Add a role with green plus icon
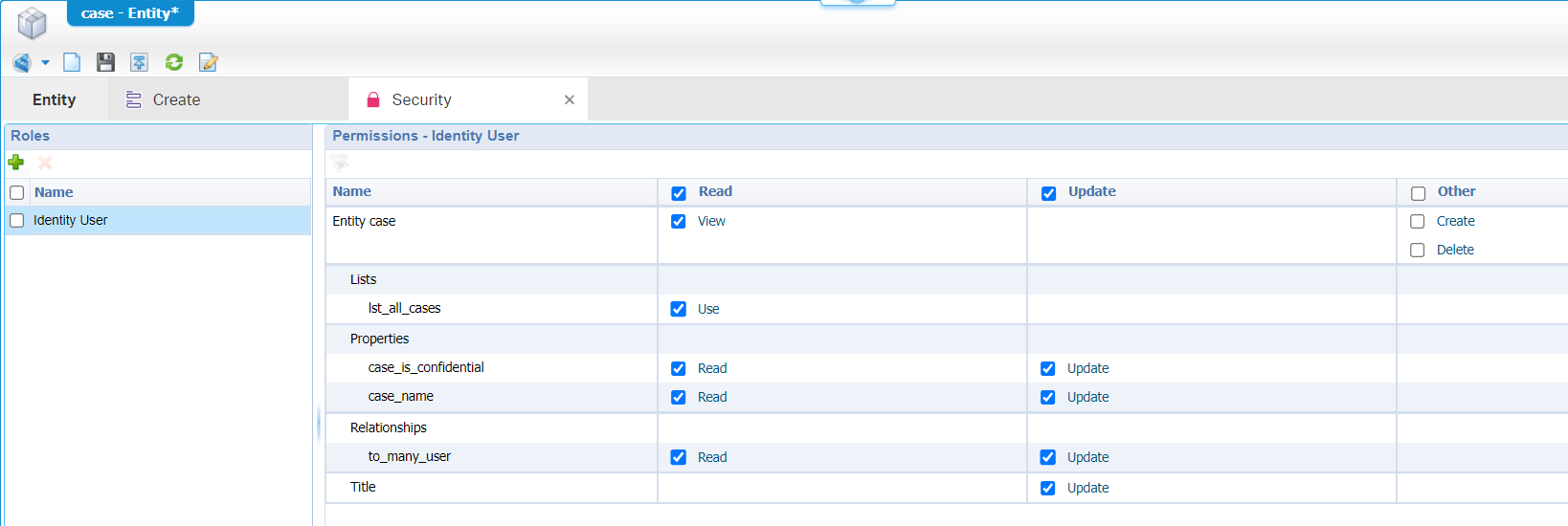This screenshot has width=1568, height=526. coord(16,163)
